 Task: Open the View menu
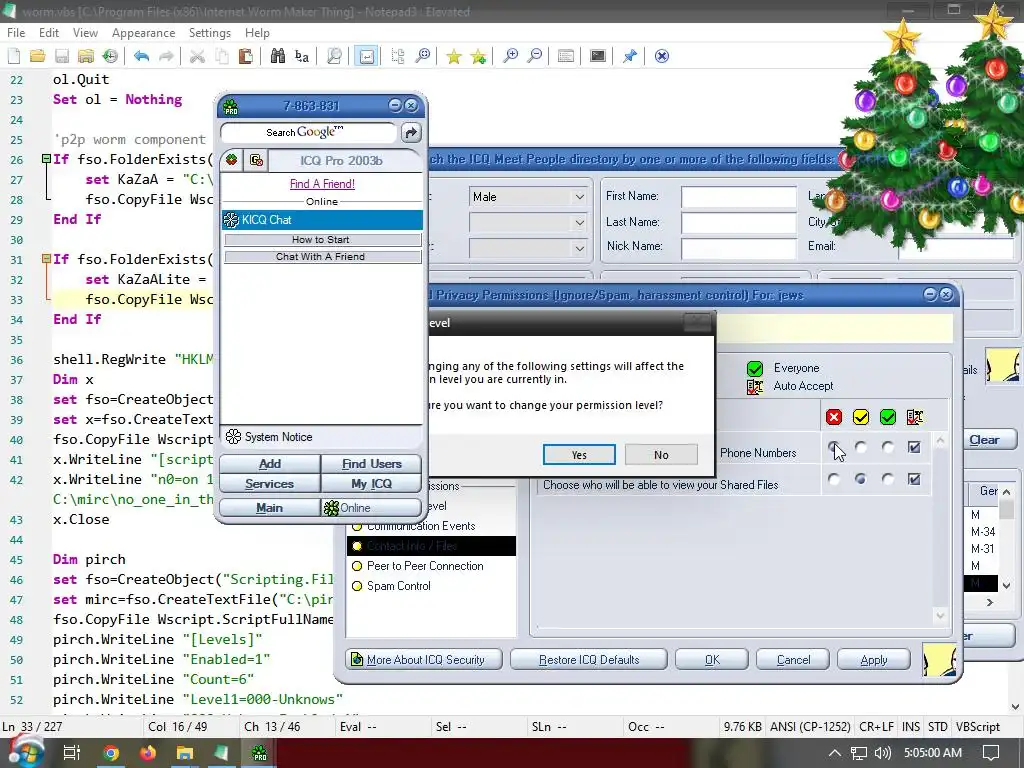tap(85, 33)
